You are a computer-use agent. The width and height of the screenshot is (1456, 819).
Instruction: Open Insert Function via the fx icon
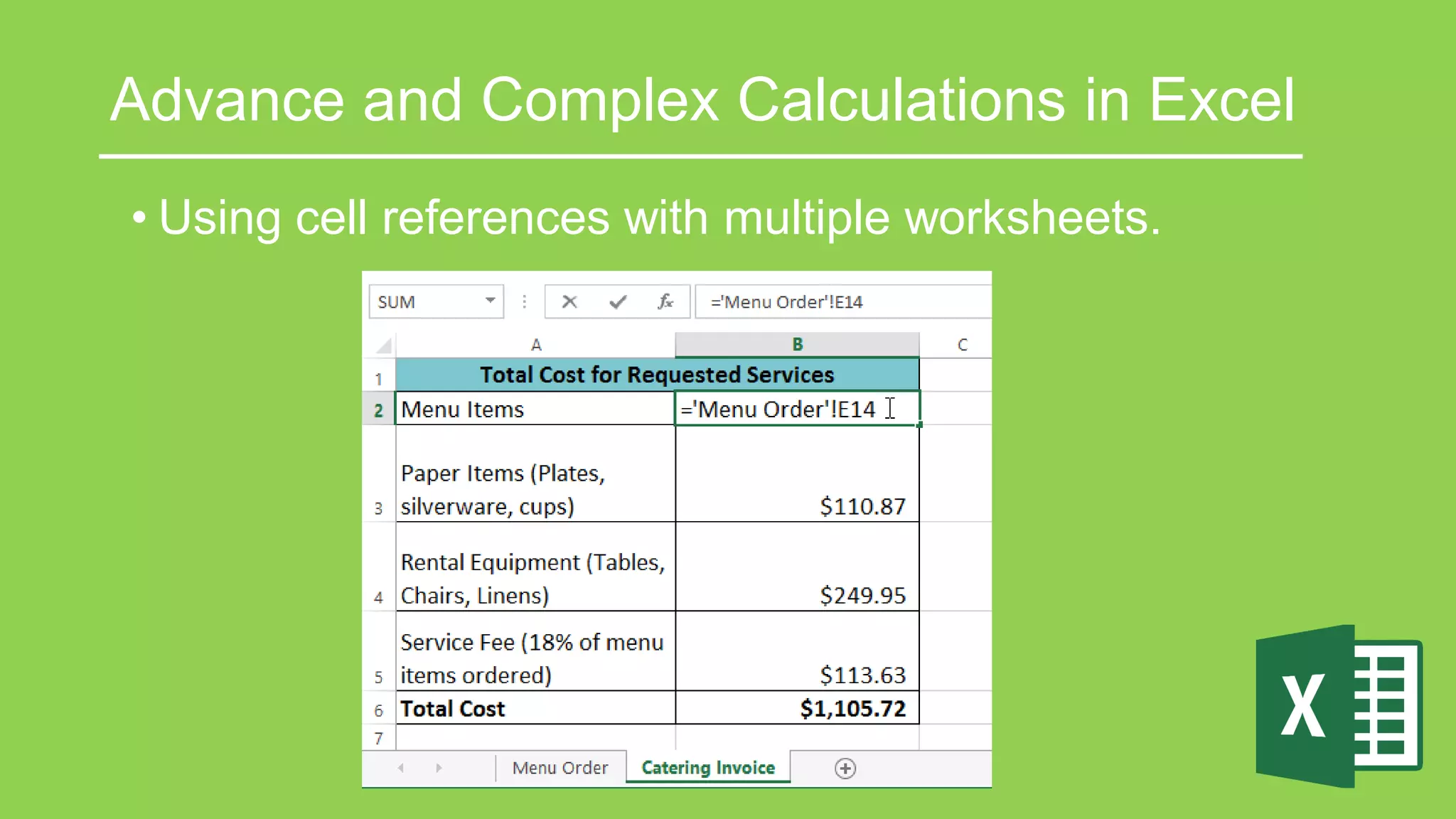pyautogui.click(x=665, y=302)
